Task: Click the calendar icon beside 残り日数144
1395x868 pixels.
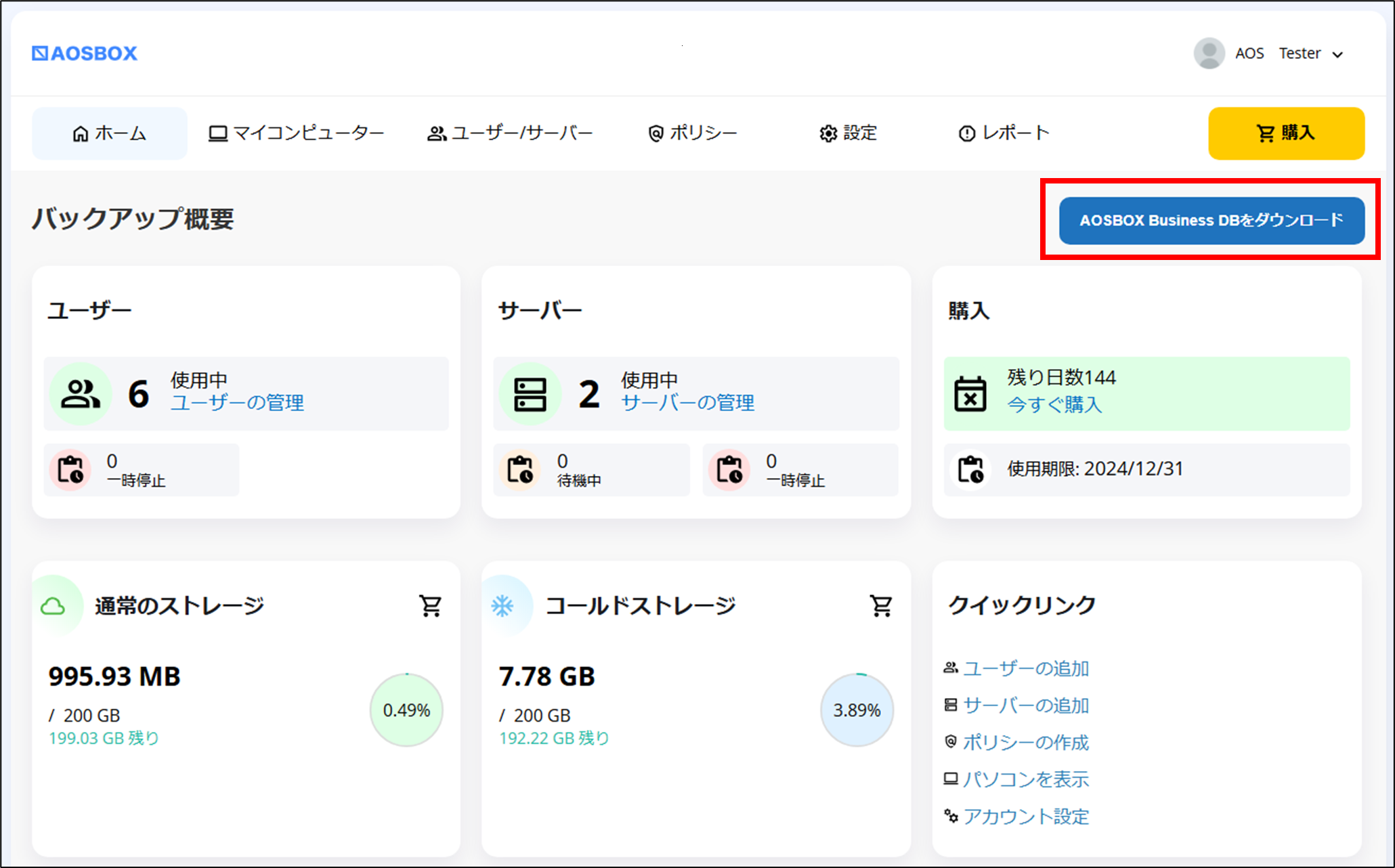Action: 970,394
